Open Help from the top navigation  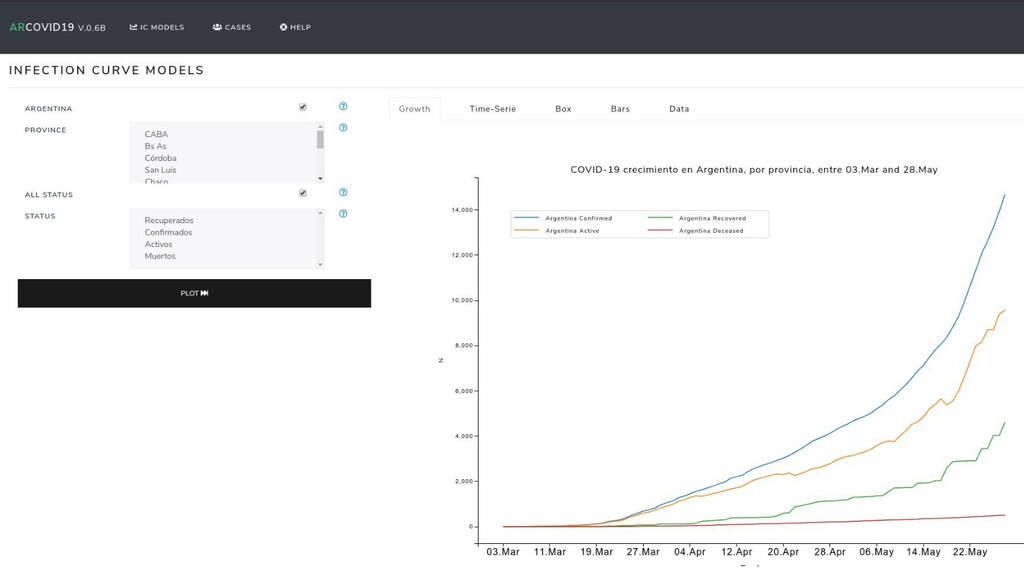coord(295,27)
